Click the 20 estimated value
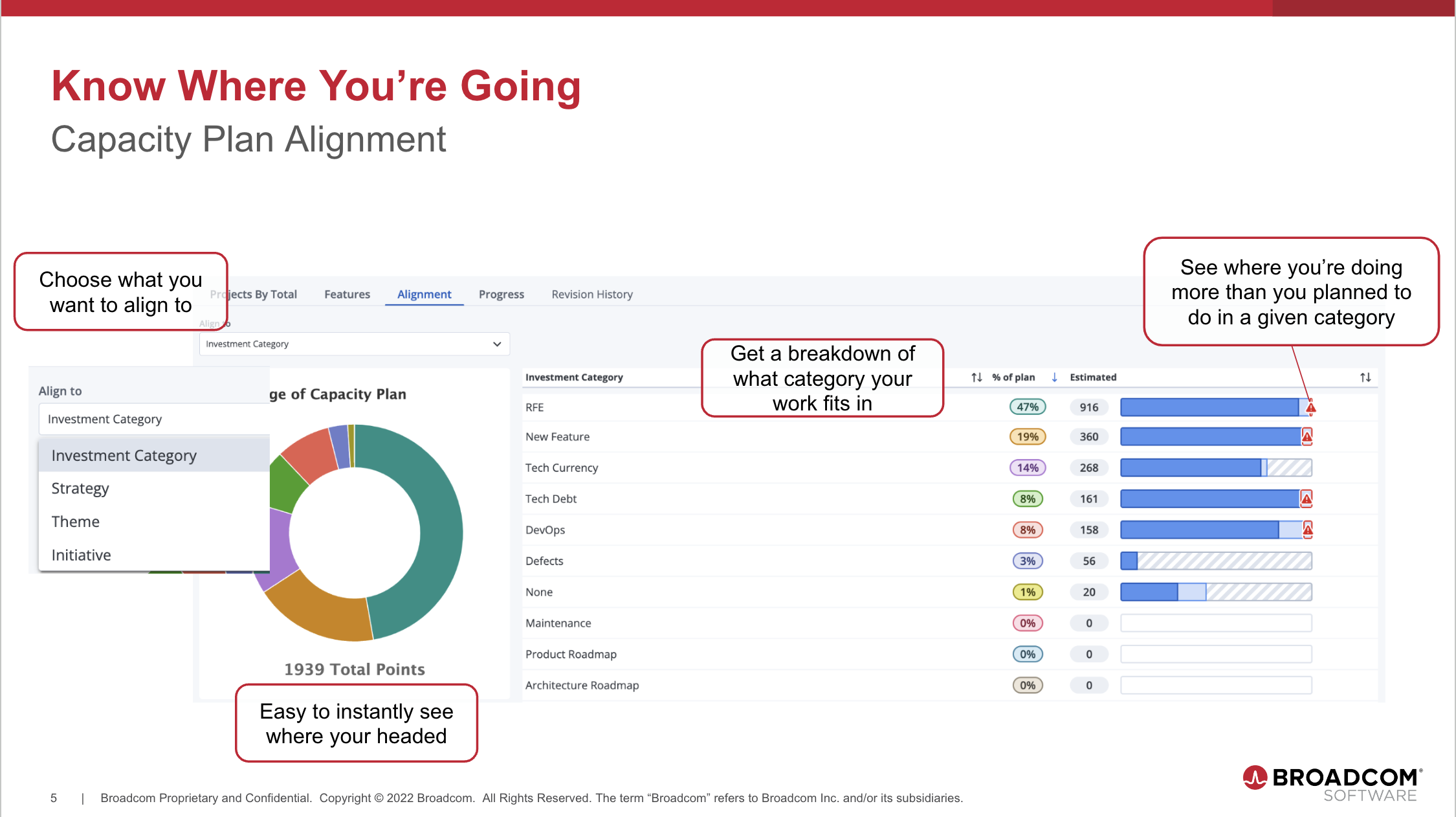The image size is (1456, 817). pyautogui.click(x=1089, y=592)
